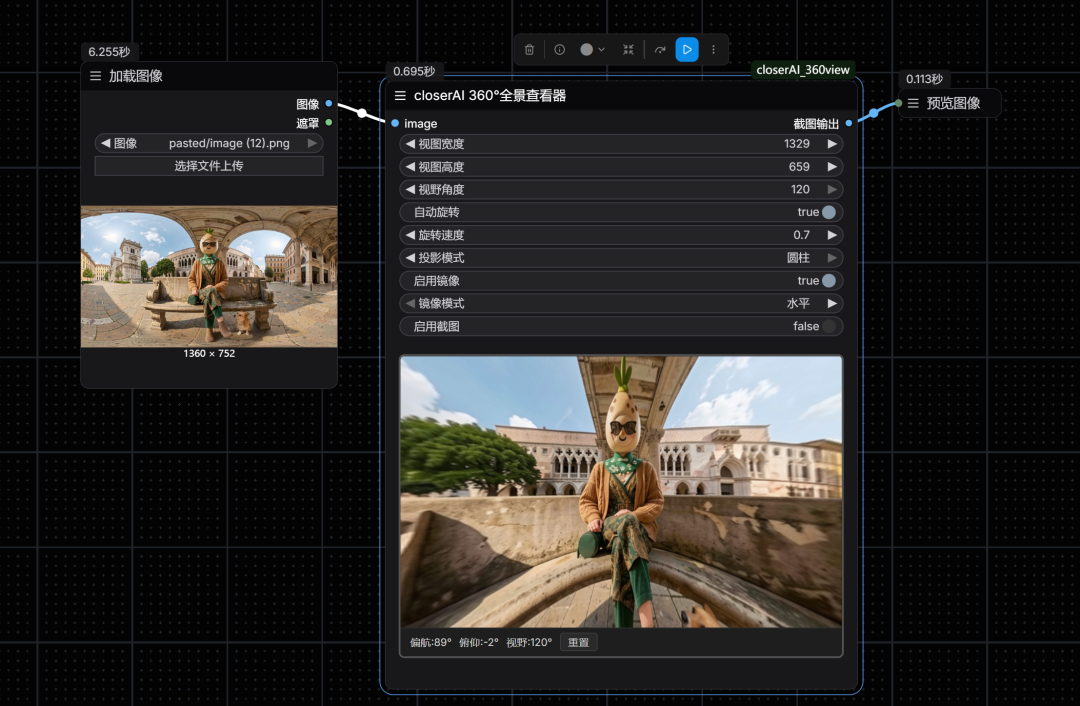Open 加载图像 node hamburger menu
This screenshot has width=1080, height=706.
tap(96, 76)
